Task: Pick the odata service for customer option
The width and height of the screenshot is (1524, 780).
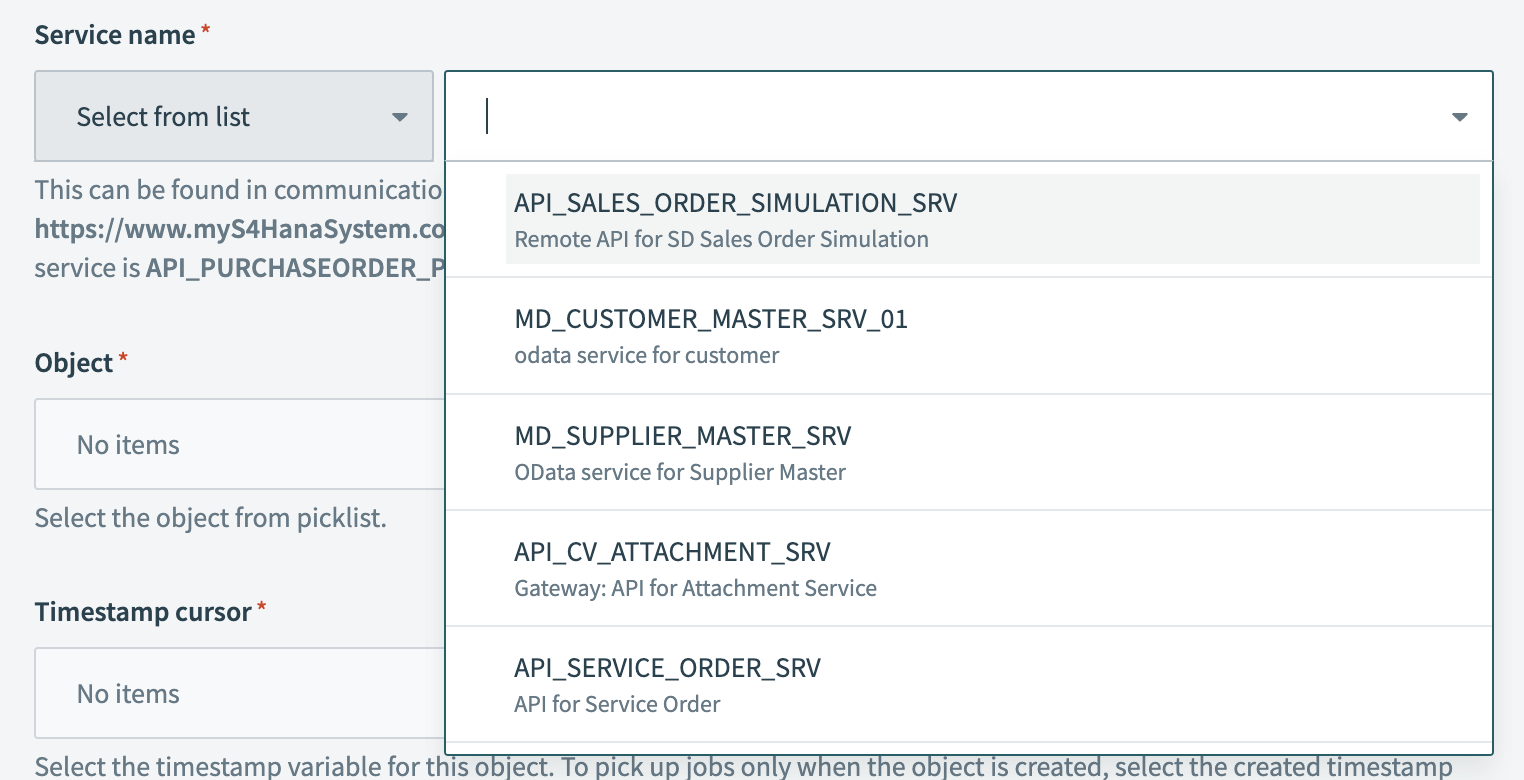Action: 645,355
